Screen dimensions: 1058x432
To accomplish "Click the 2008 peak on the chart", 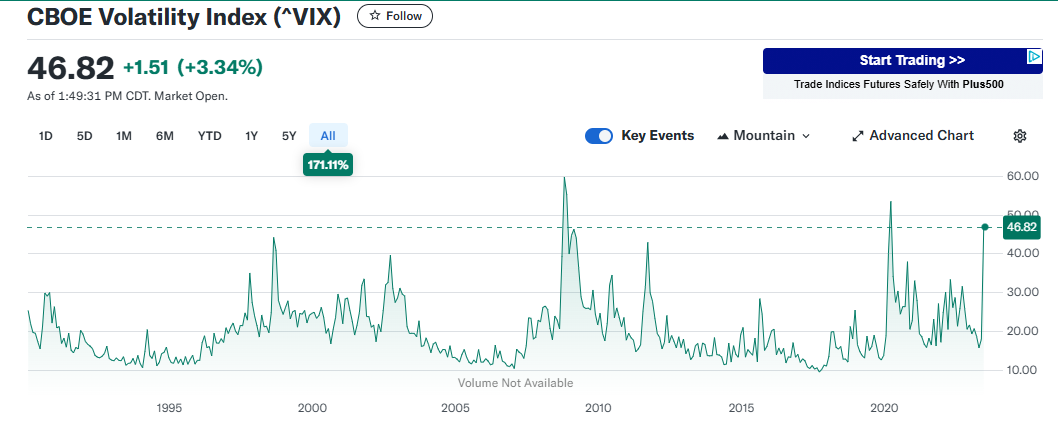I will tap(564, 179).
